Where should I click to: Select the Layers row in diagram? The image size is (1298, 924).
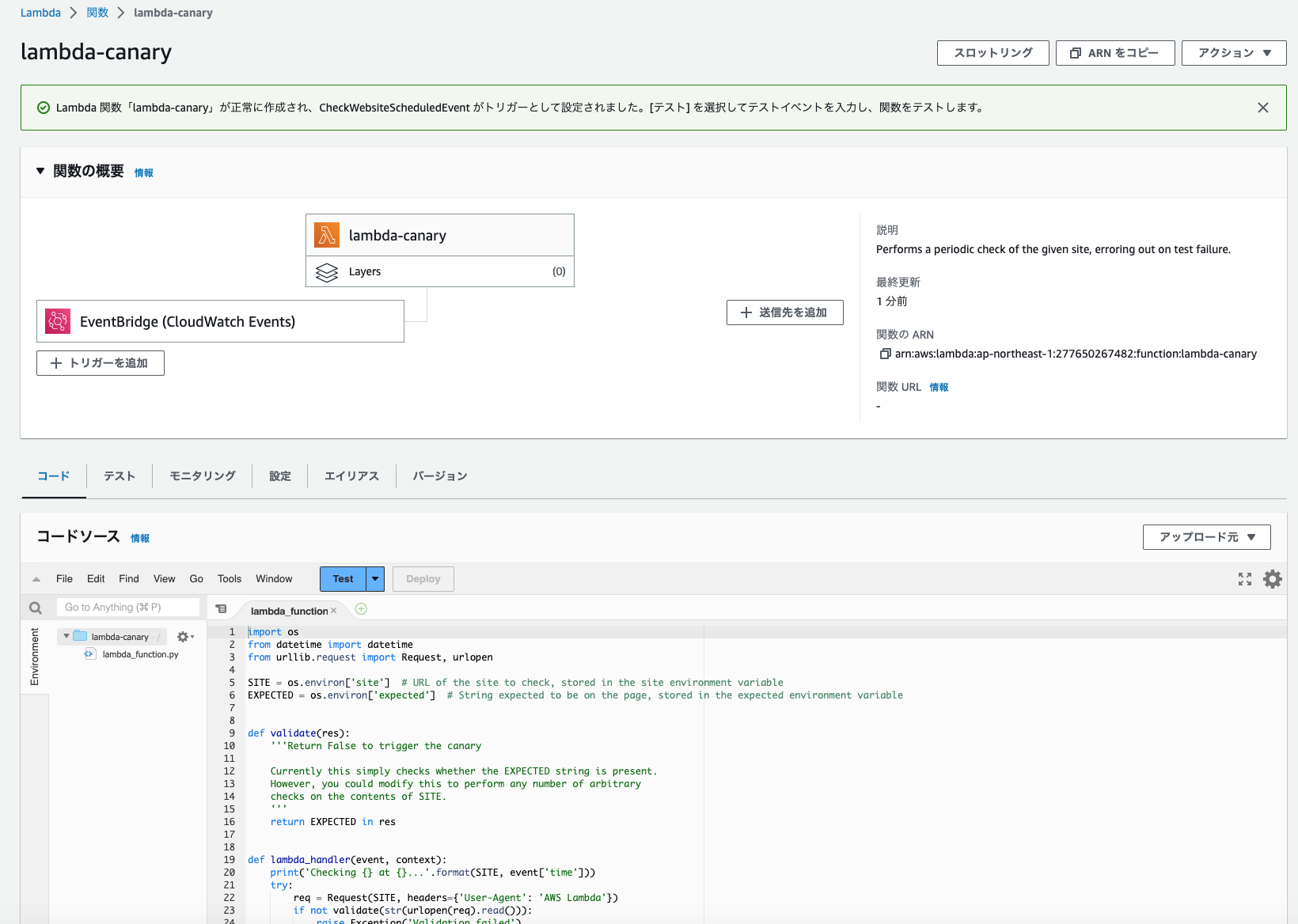point(440,271)
